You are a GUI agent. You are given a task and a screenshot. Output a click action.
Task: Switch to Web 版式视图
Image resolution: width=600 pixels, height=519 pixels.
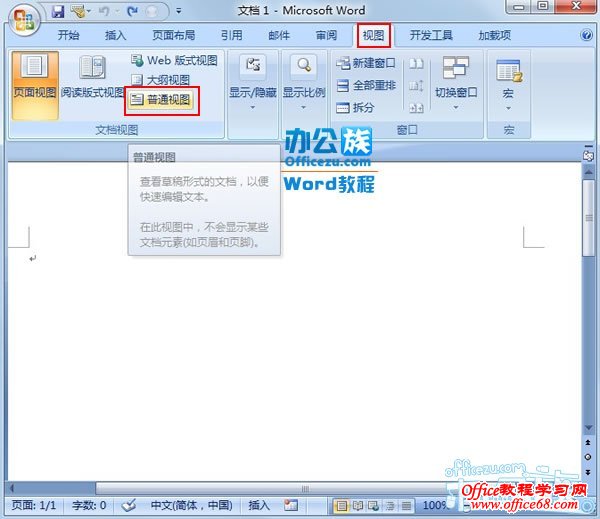[x=174, y=60]
